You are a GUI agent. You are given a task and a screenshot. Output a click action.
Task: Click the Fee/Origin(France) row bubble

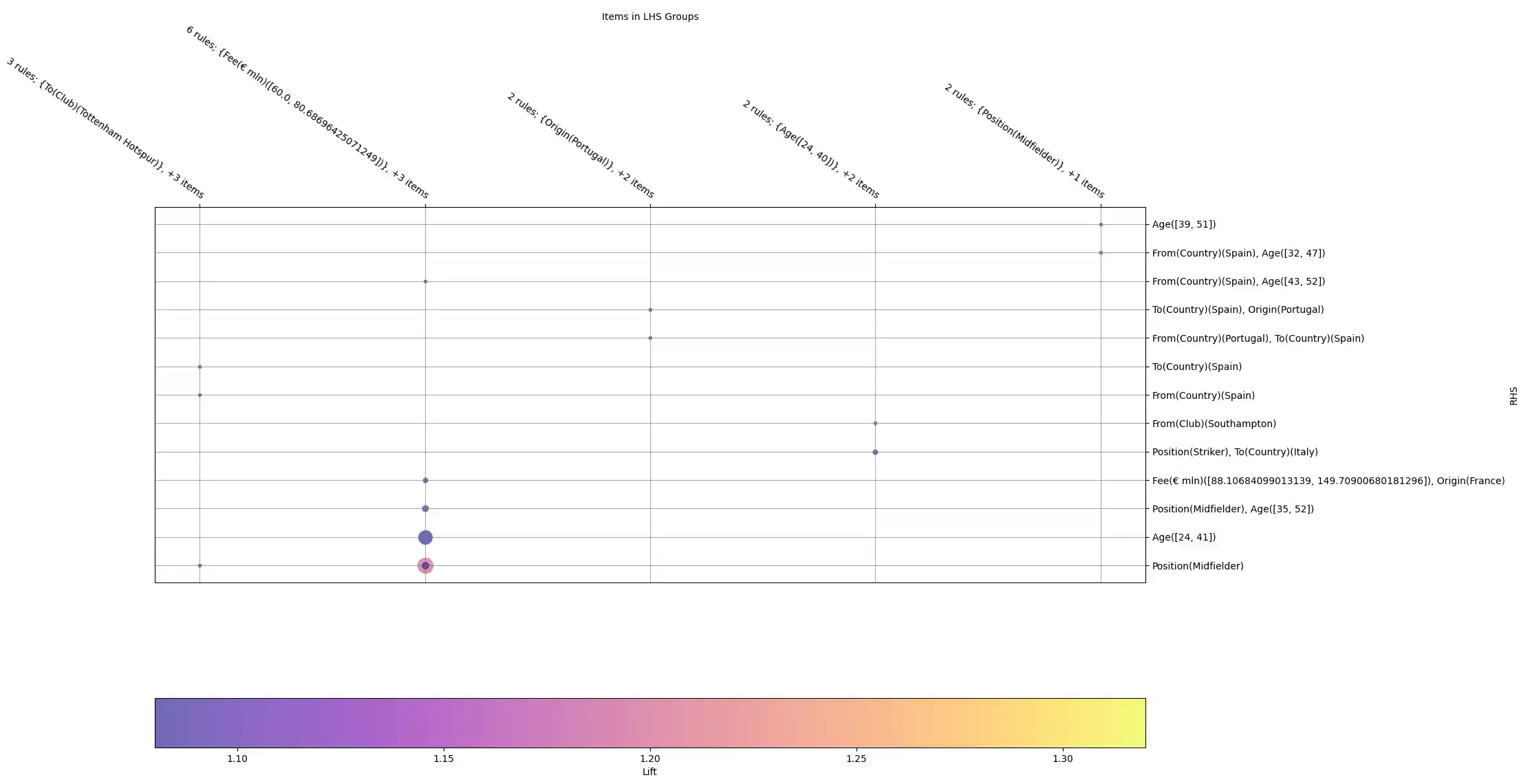click(425, 481)
